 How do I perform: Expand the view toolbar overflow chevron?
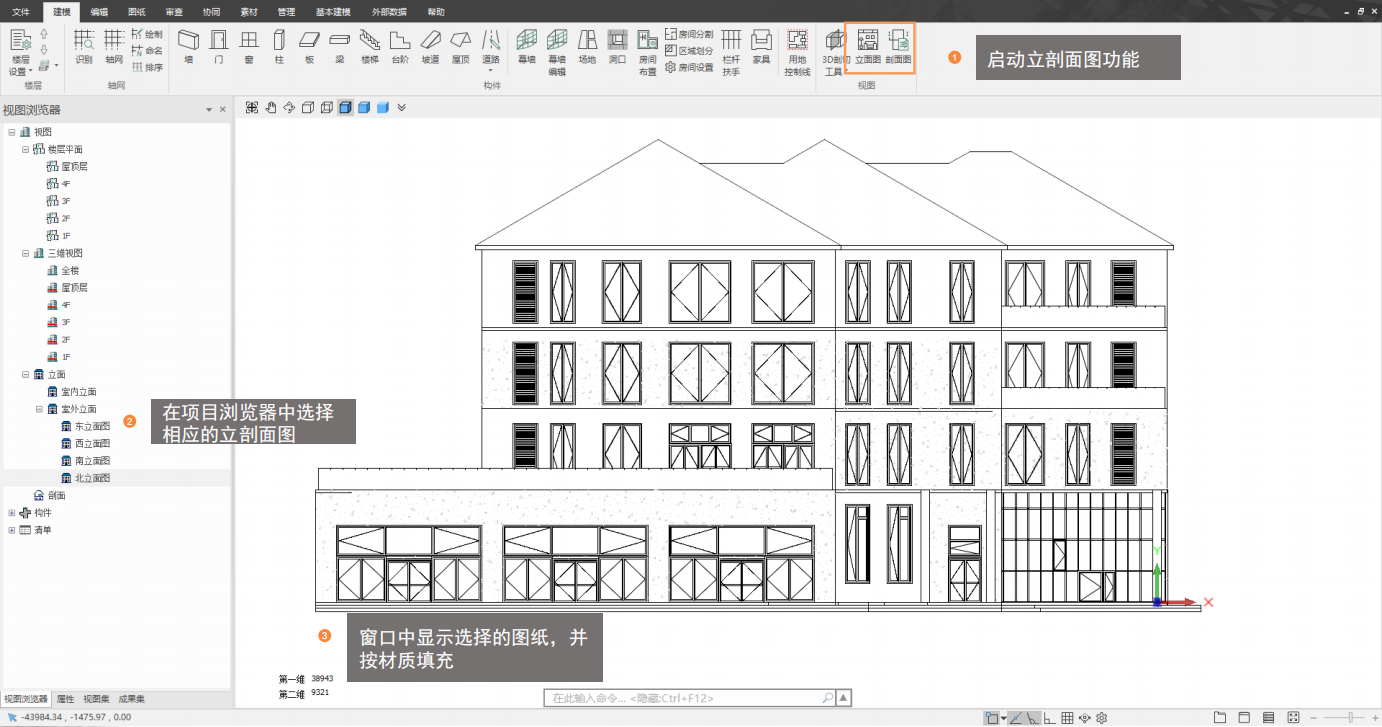pos(401,108)
